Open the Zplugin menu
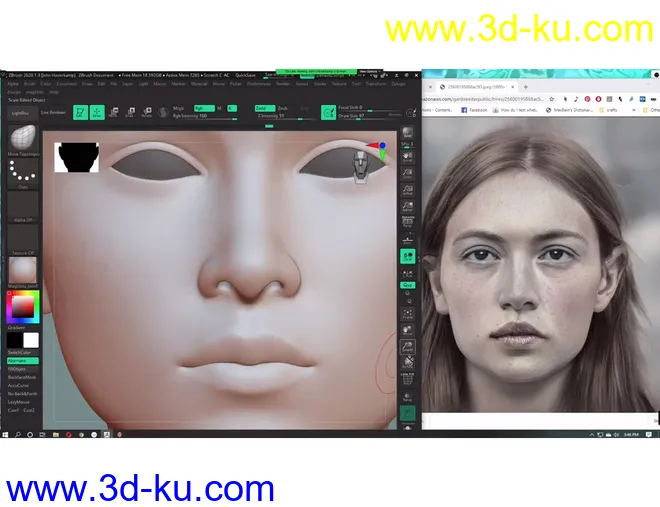Screen dimensions: 660x507 398,84
